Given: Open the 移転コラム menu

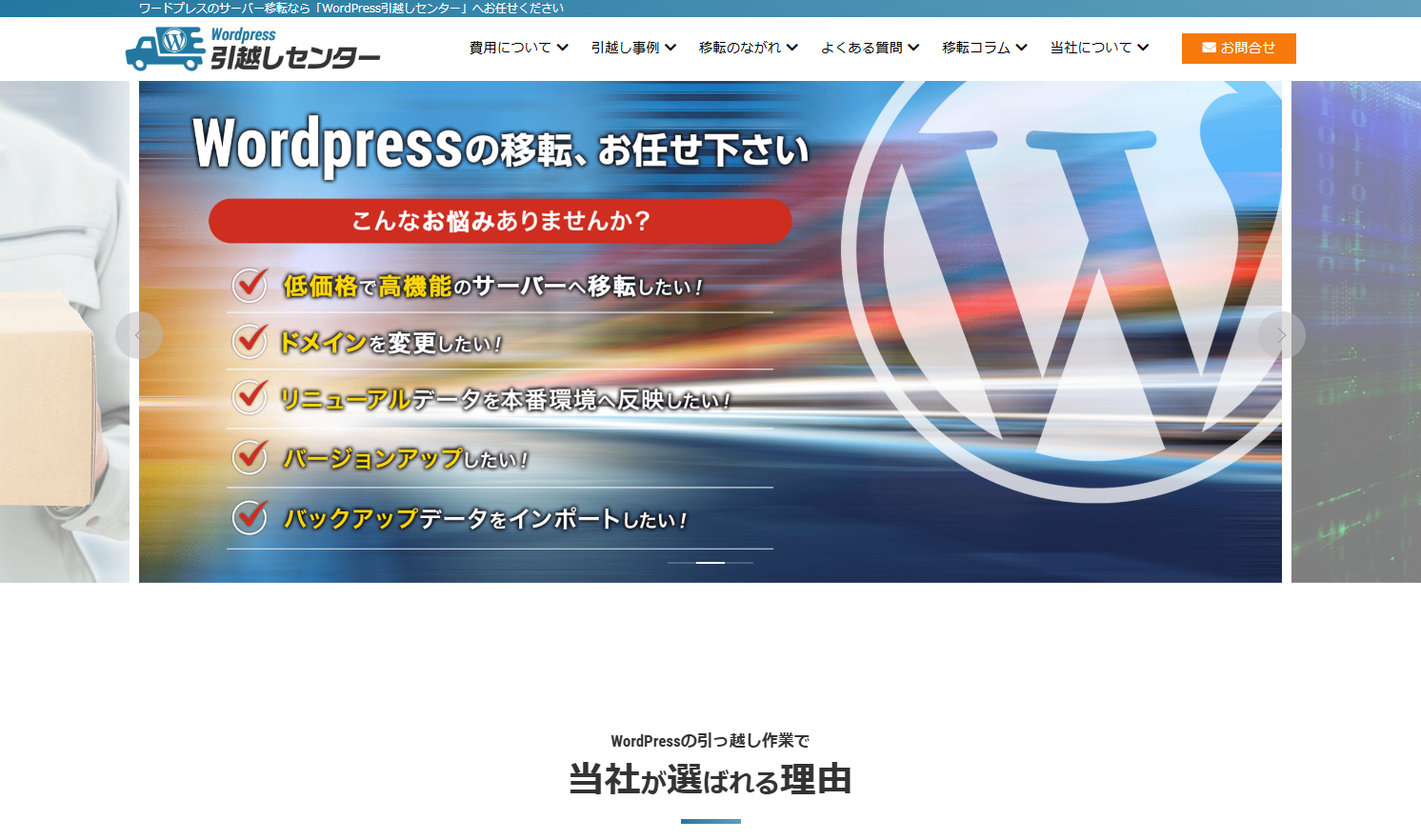Looking at the screenshot, I should click(x=985, y=48).
